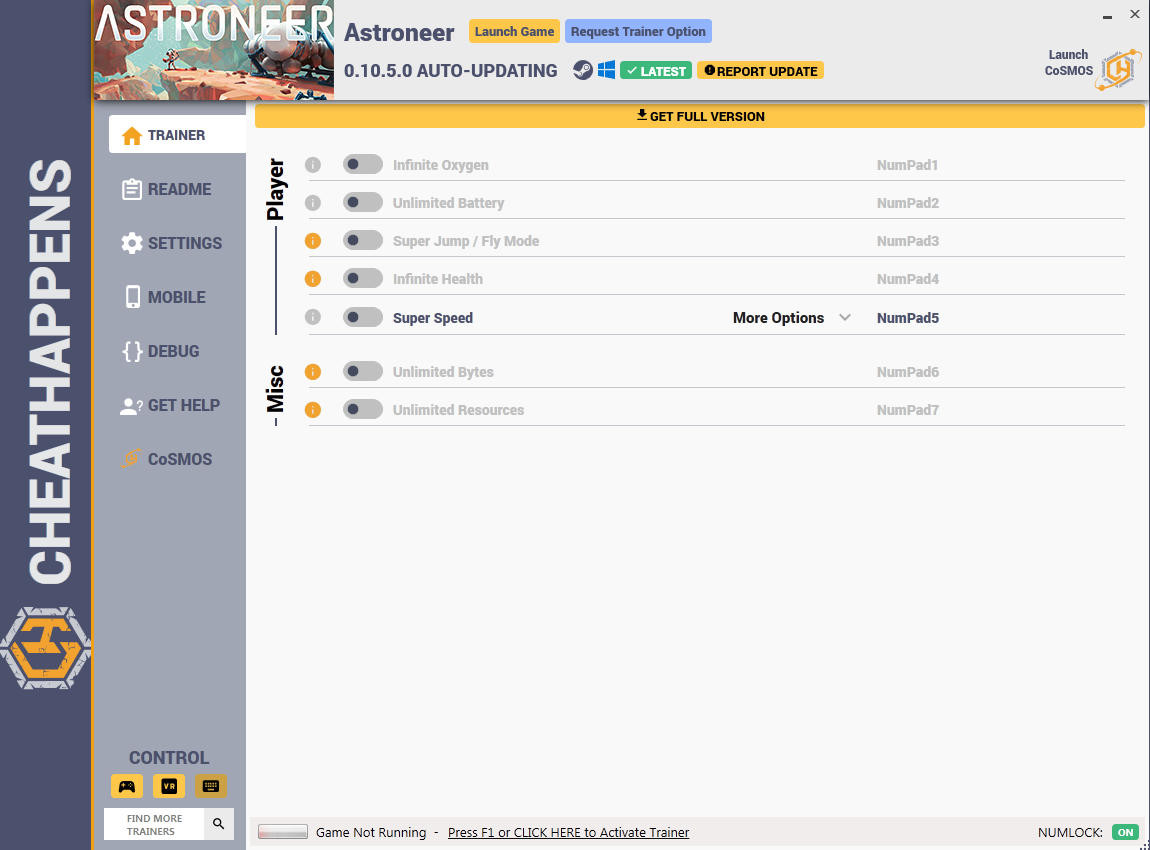Open the MOBILE tab
This screenshot has height=850, width=1150.
(165, 297)
